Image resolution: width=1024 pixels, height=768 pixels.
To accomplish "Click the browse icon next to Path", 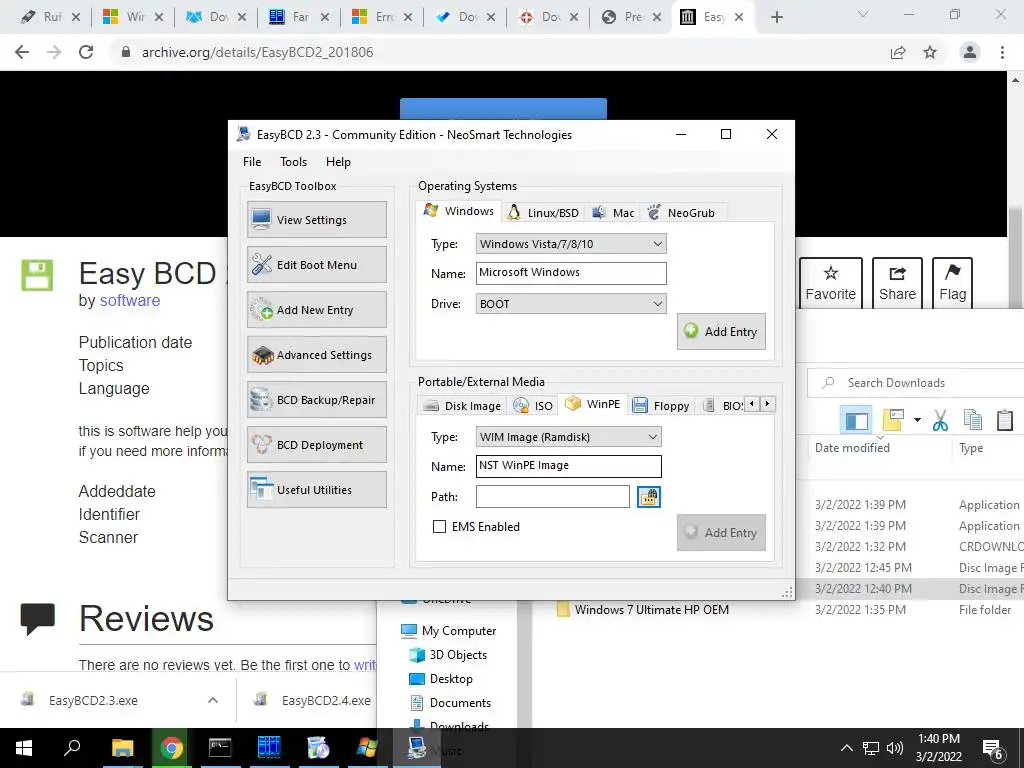I will tap(648, 497).
